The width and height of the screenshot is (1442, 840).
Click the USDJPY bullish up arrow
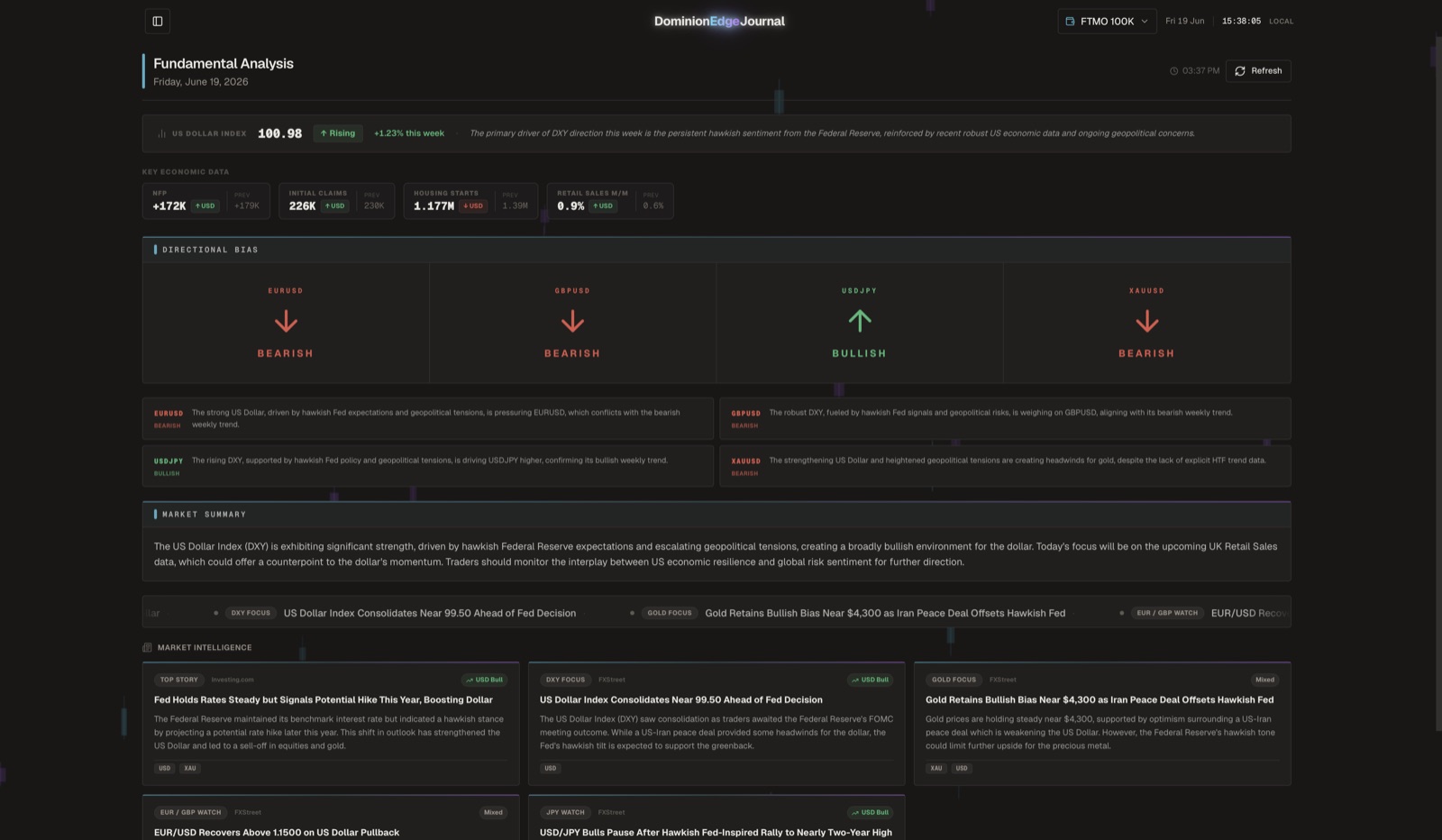(860, 321)
